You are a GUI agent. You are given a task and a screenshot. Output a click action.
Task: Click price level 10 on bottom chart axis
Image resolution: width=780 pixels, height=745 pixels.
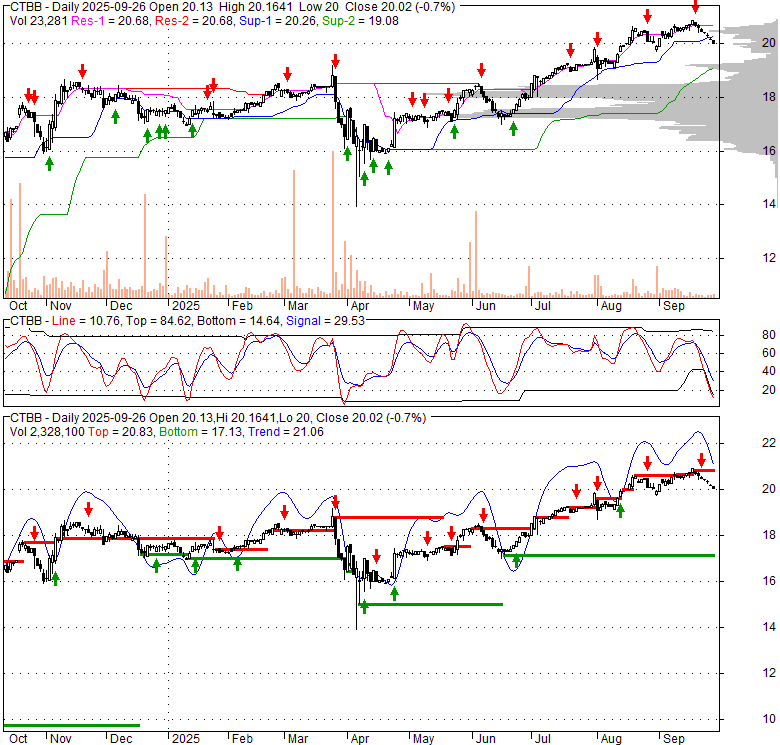coord(769,719)
